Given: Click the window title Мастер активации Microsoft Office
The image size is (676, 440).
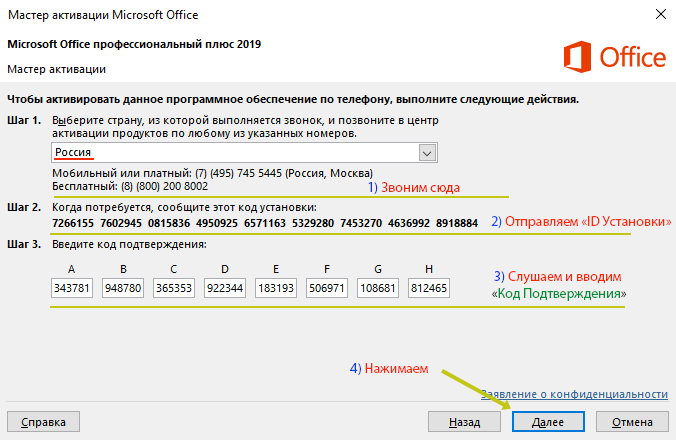Looking at the screenshot, I should click(x=103, y=15).
